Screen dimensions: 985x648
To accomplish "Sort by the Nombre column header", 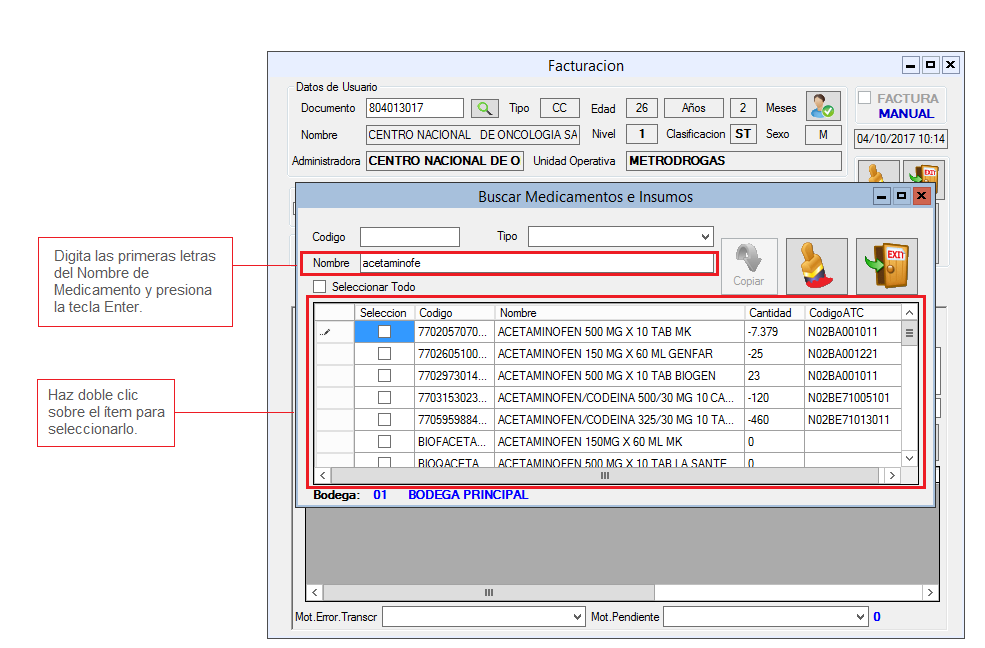I will (619, 313).
